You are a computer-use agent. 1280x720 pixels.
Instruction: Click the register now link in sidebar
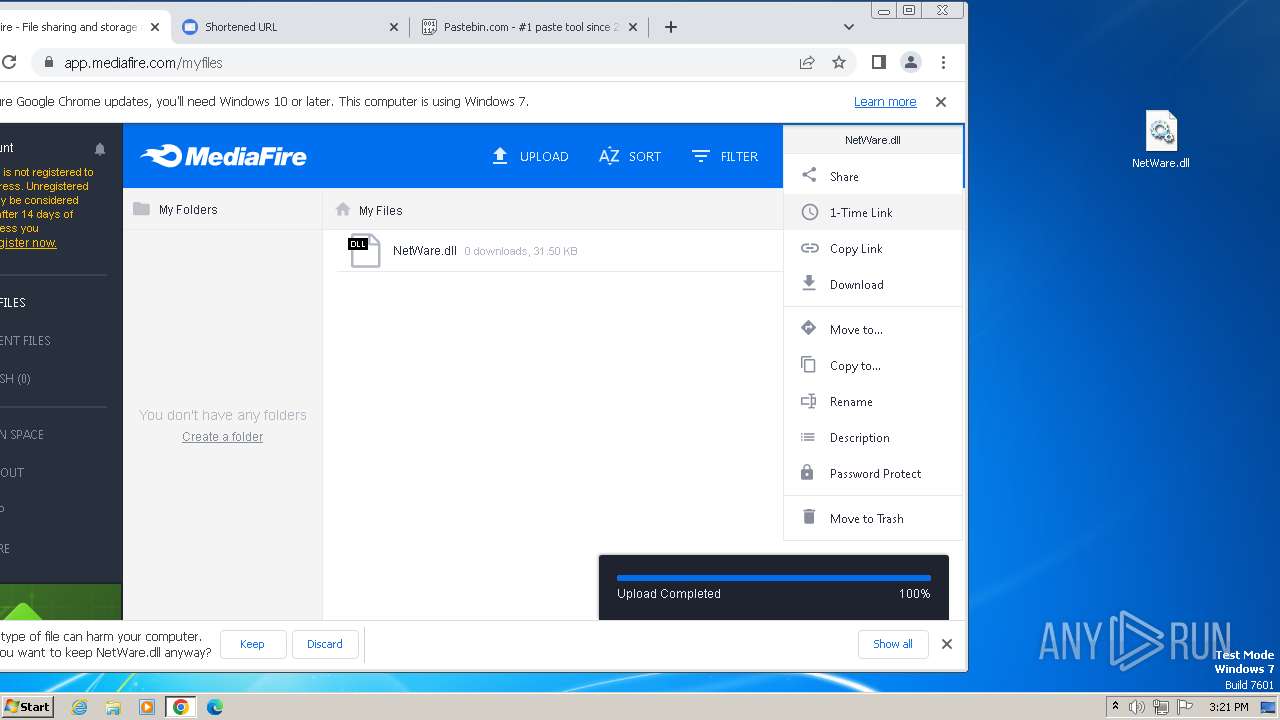28,243
